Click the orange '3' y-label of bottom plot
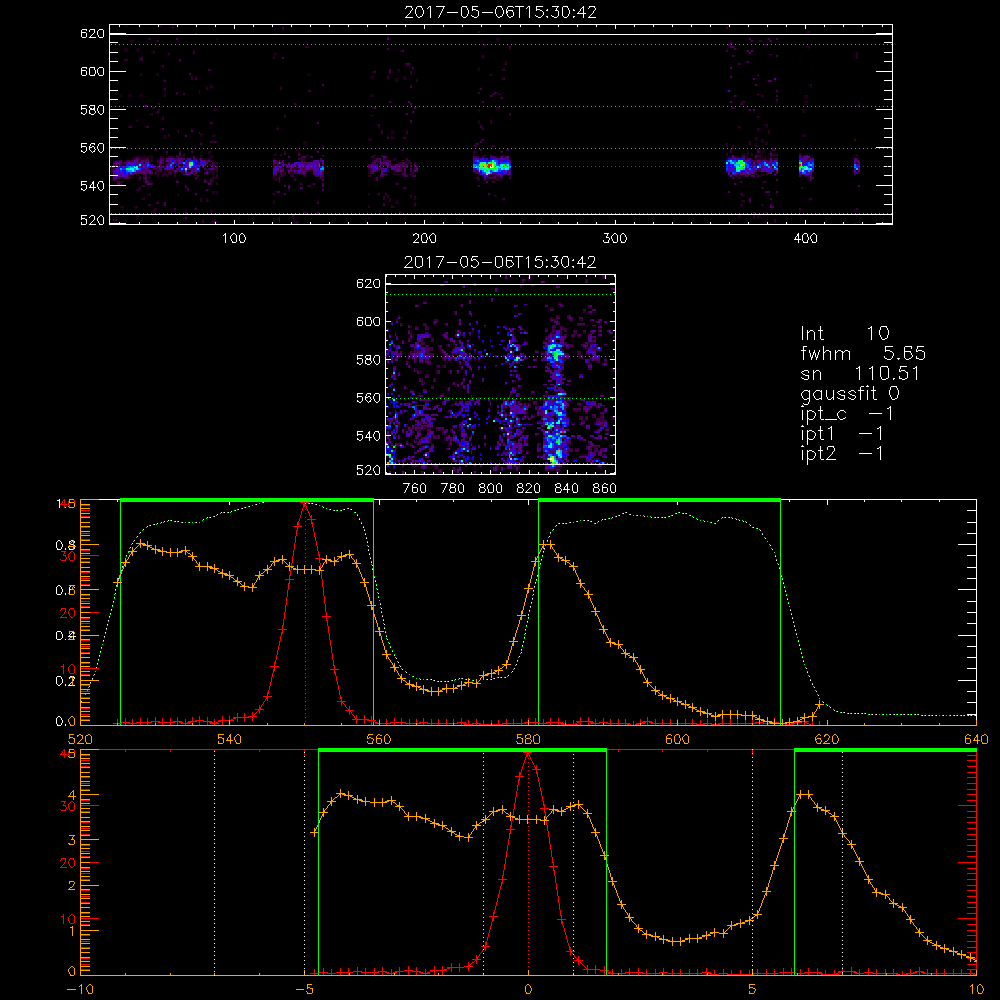This screenshot has width=1000, height=1000. [71, 841]
